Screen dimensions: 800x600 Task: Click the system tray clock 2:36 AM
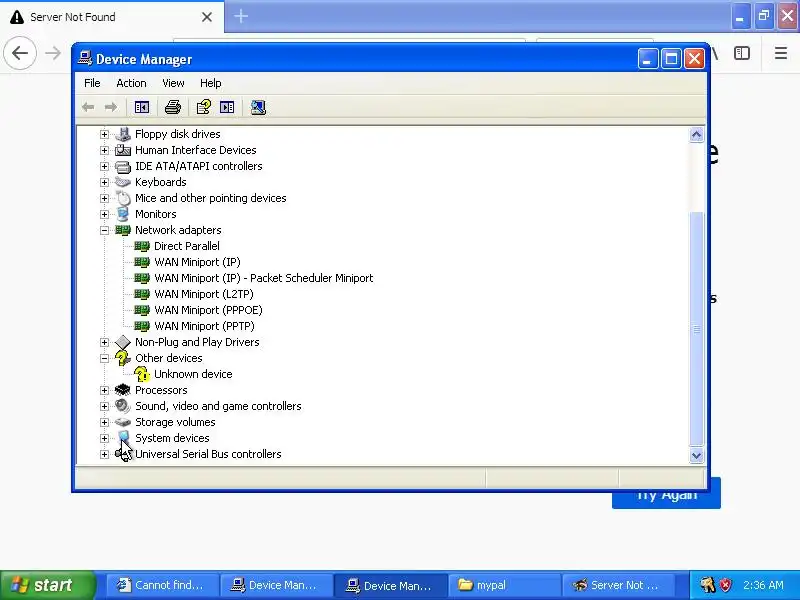(x=763, y=585)
